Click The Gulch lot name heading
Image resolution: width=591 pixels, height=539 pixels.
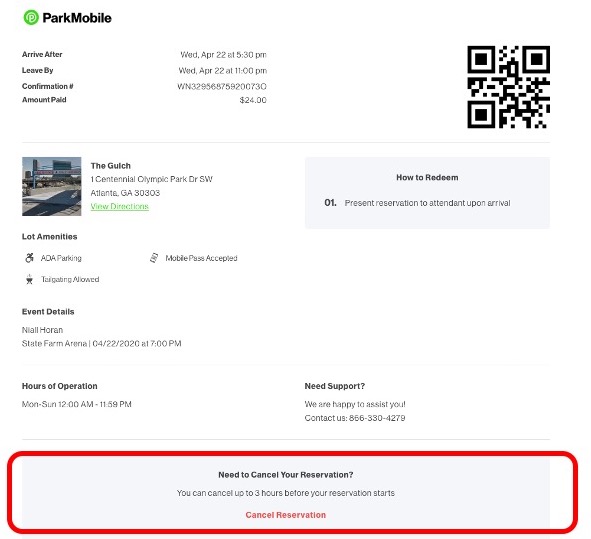110,166
